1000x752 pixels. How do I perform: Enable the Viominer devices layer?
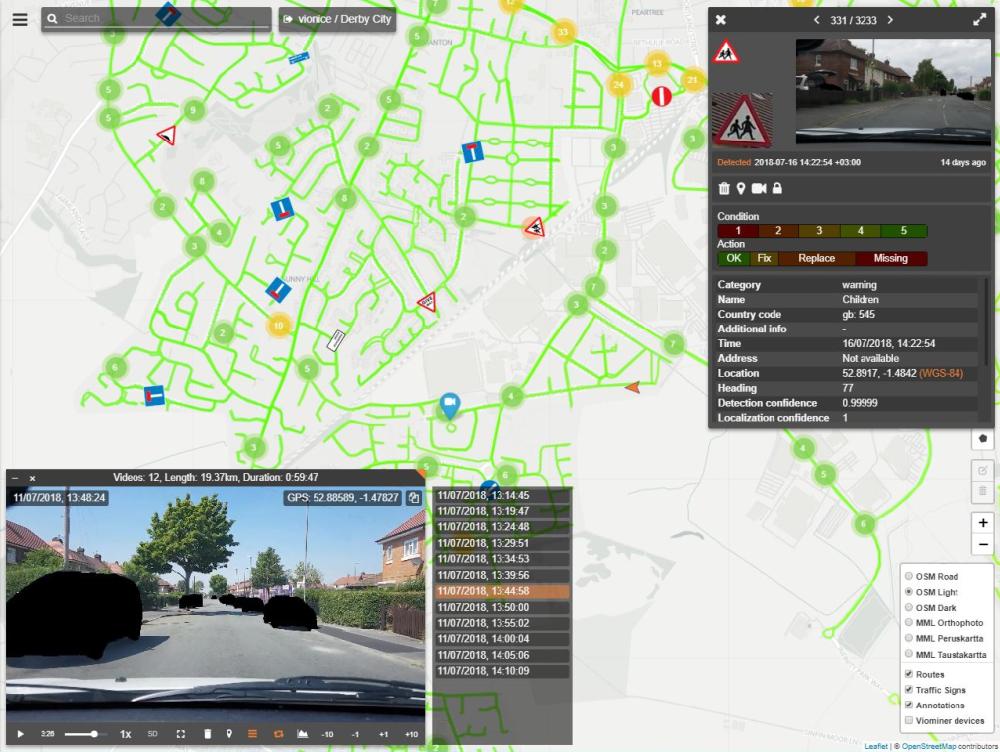point(909,720)
